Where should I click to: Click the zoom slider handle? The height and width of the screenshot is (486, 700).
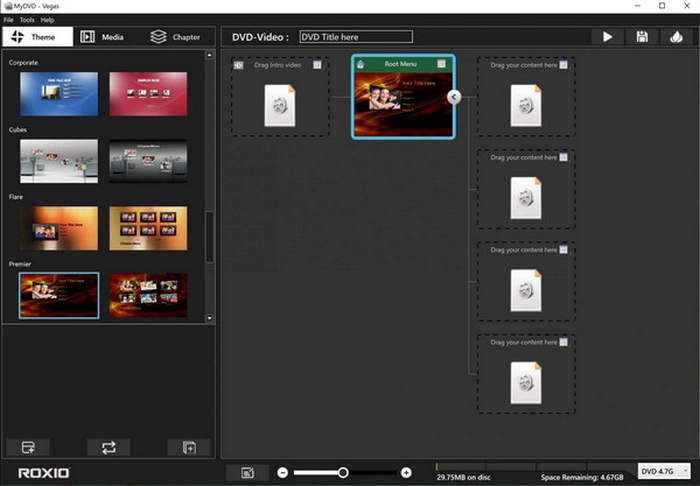[343, 473]
